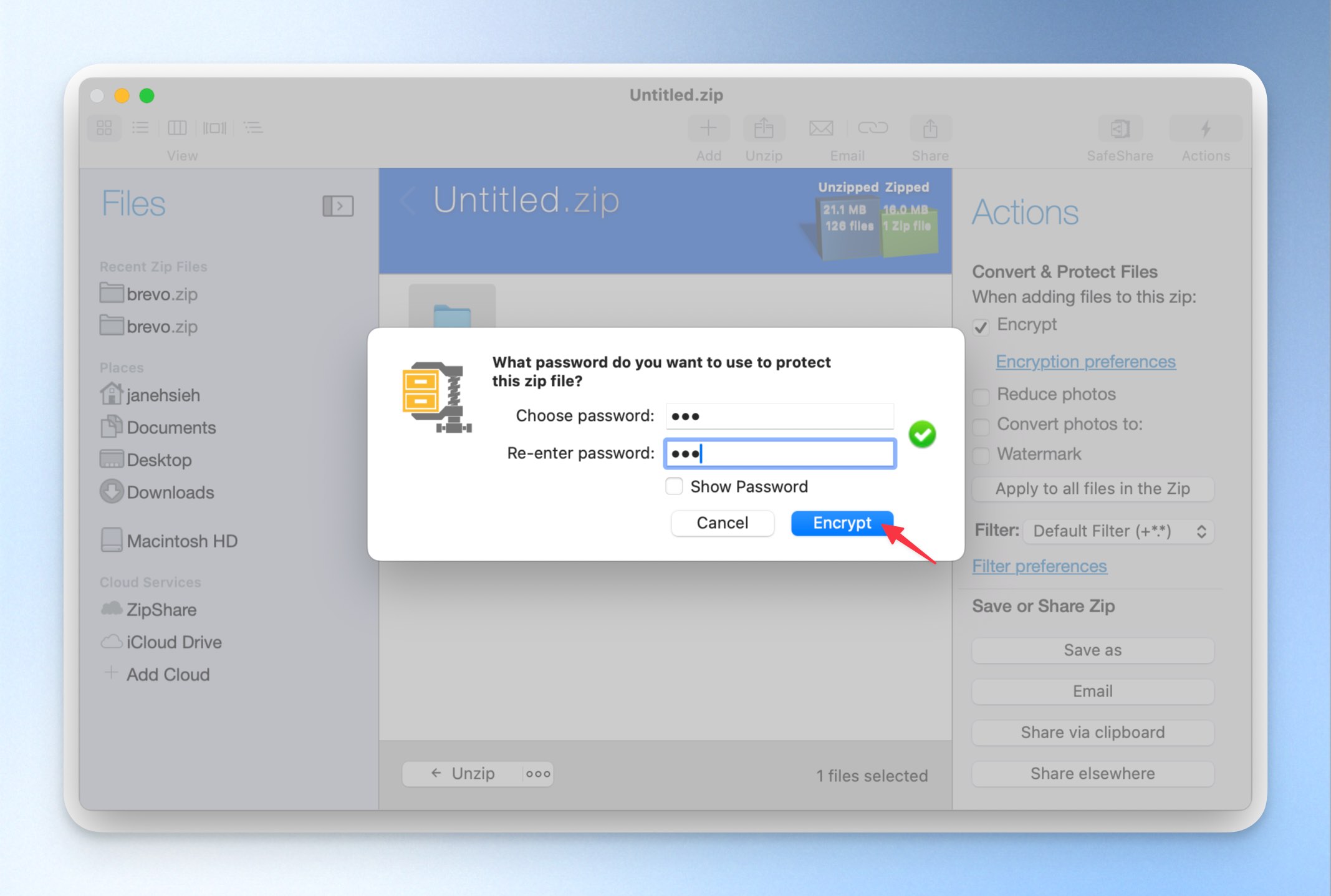Go back using the header chevron
1331x896 pixels.
pyautogui.click(x=408, y=200)
